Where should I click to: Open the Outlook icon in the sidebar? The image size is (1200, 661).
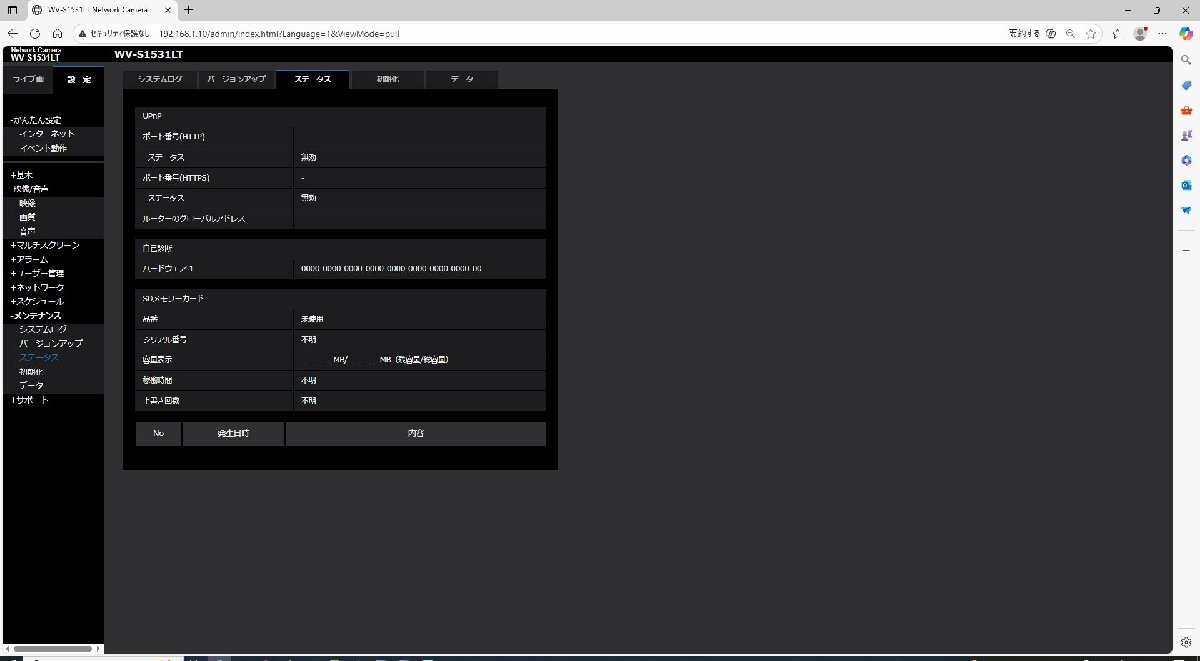1185,185
